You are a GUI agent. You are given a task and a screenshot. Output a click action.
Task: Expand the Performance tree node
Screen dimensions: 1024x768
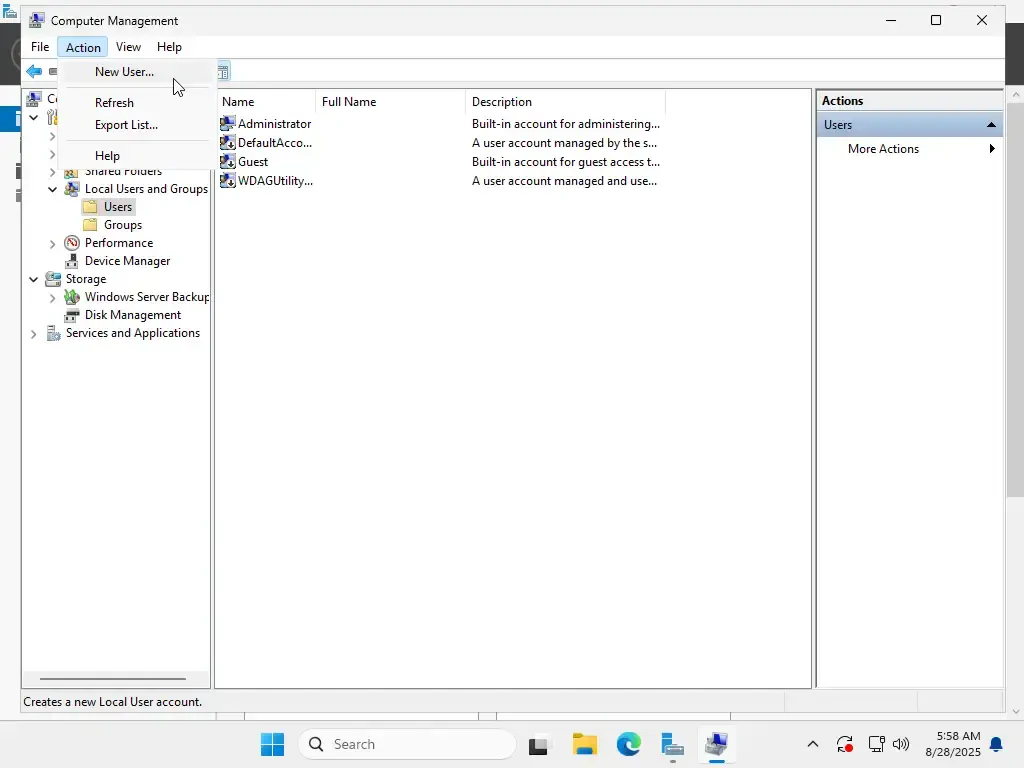pos(52,244)
